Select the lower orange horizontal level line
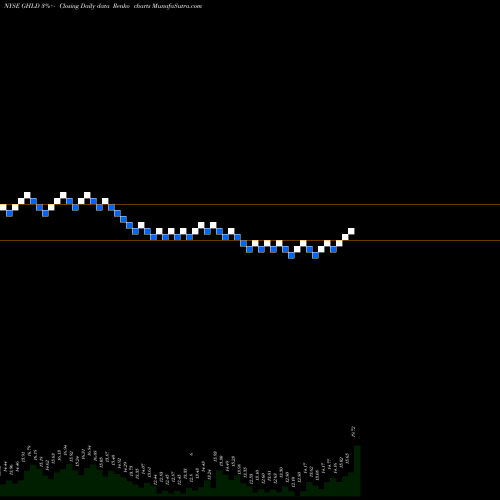Screen dimensions: 500x500 coord(250,240)
